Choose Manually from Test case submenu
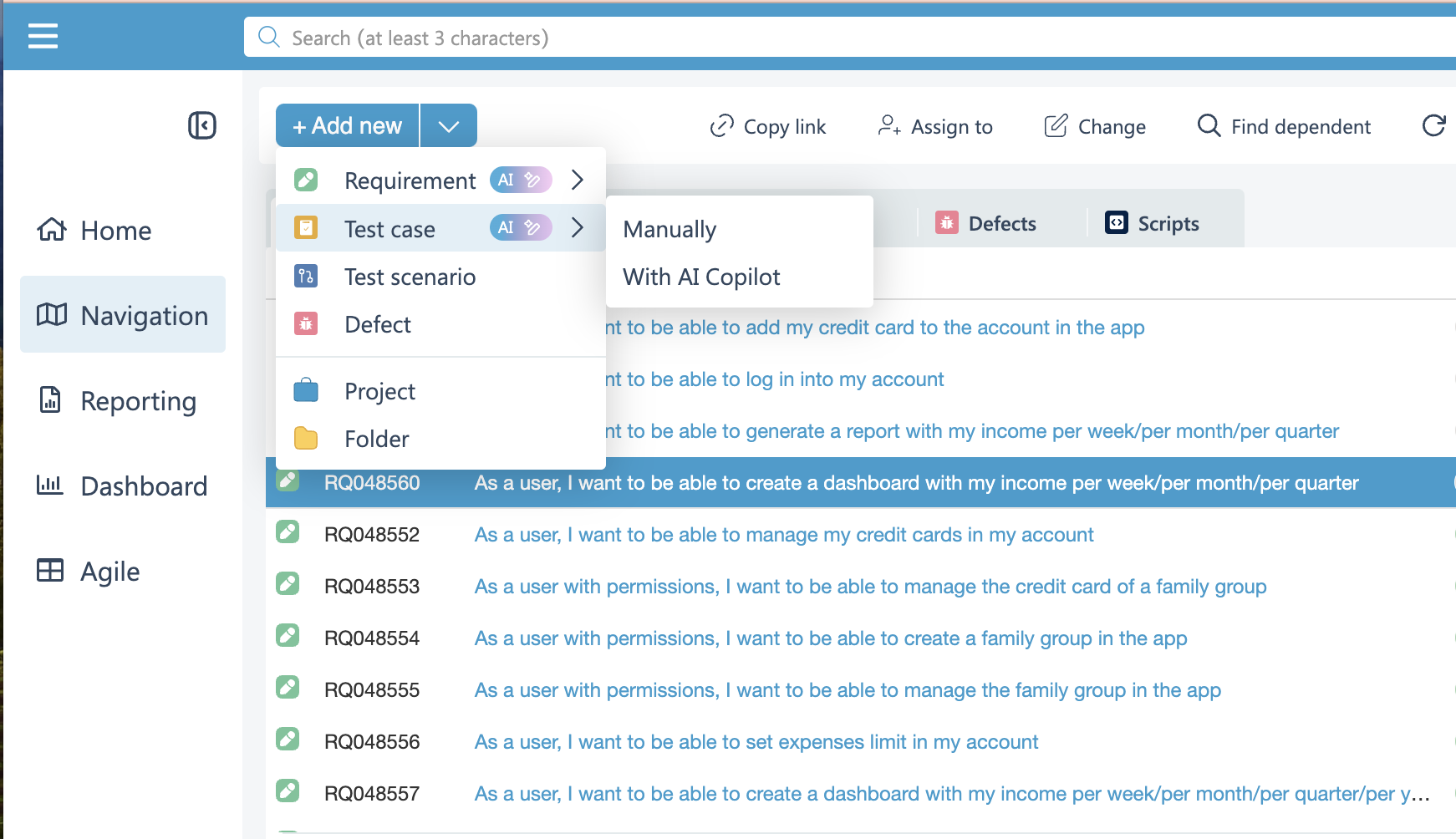 [669, 229]
